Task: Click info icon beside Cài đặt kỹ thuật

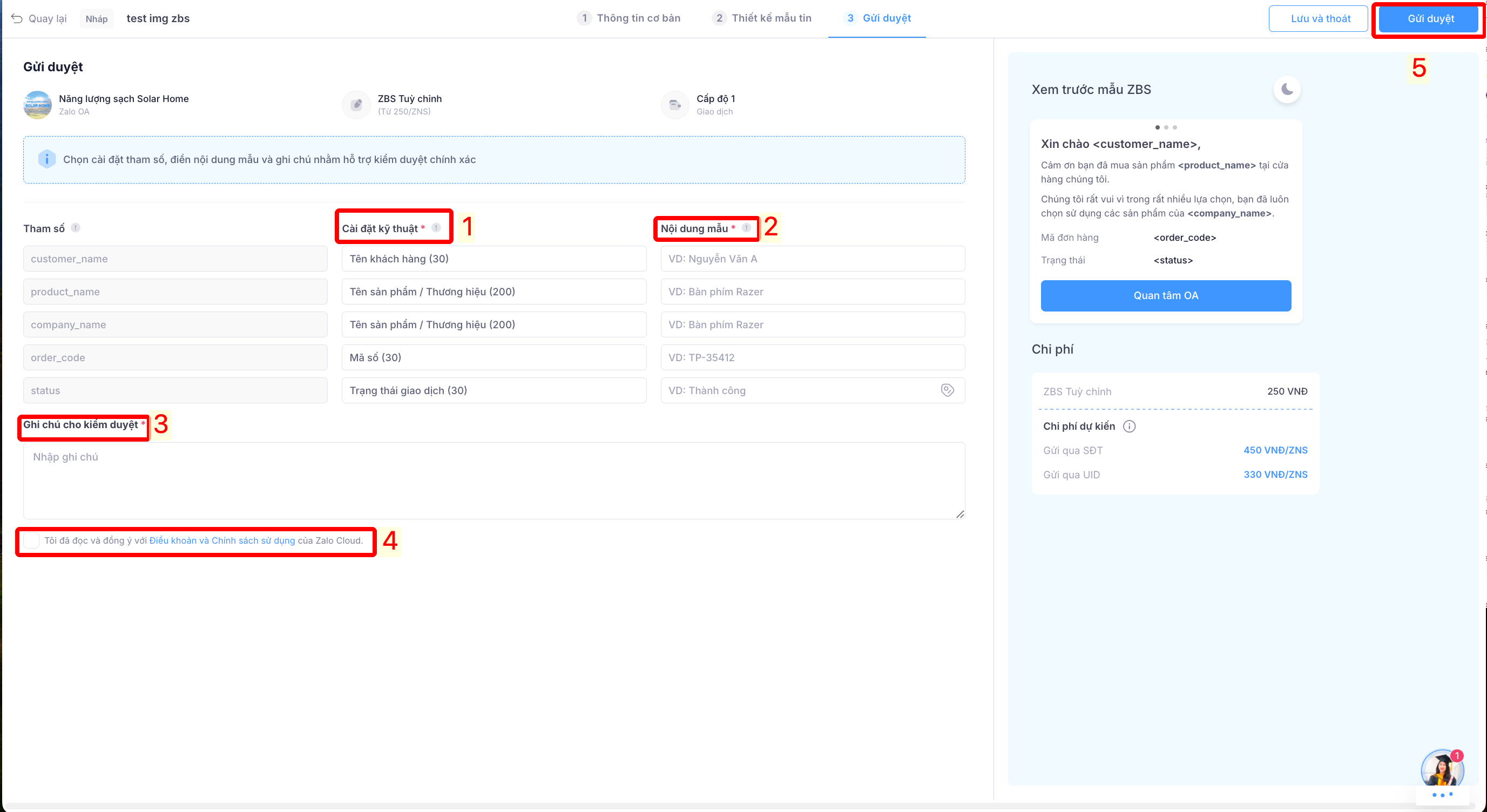Action: [436, 228]
